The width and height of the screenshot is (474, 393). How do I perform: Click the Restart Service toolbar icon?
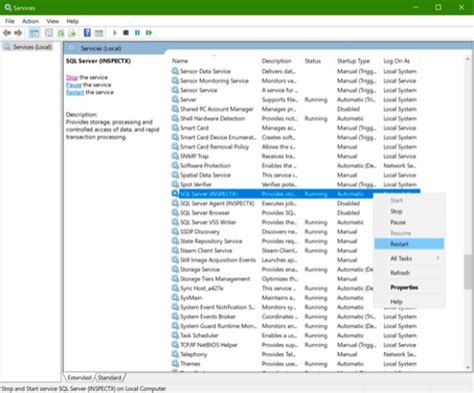click(x=149, y=33)
